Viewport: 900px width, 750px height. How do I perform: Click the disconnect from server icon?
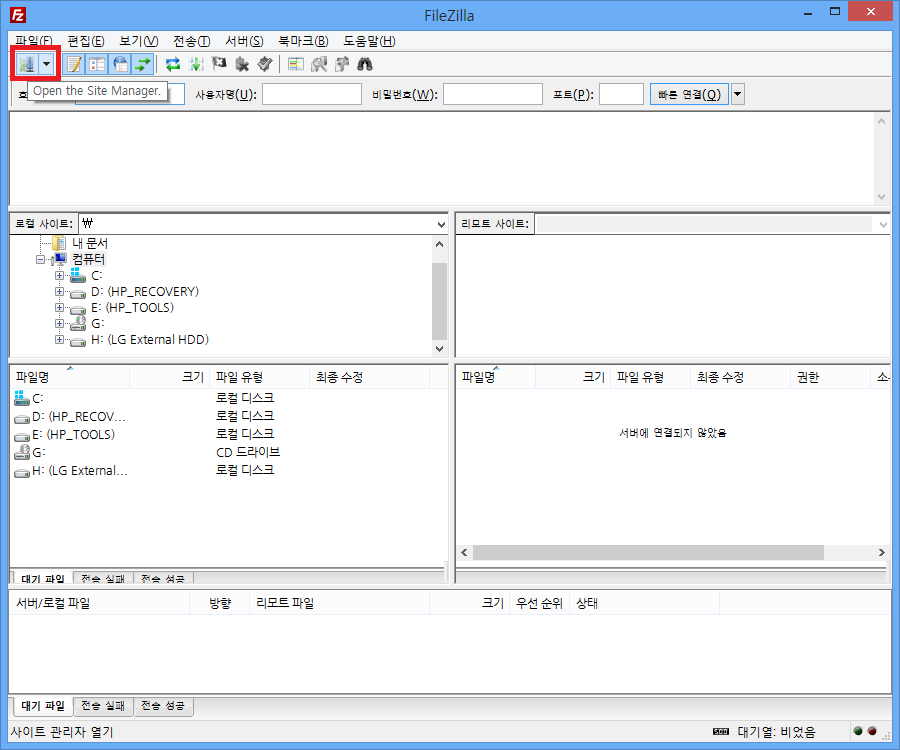pos(241,64)
